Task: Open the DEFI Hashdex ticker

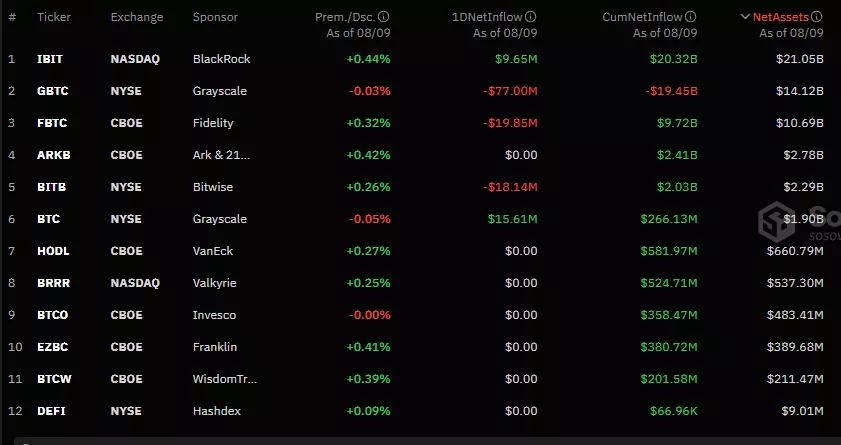Action: click(50, 411)
